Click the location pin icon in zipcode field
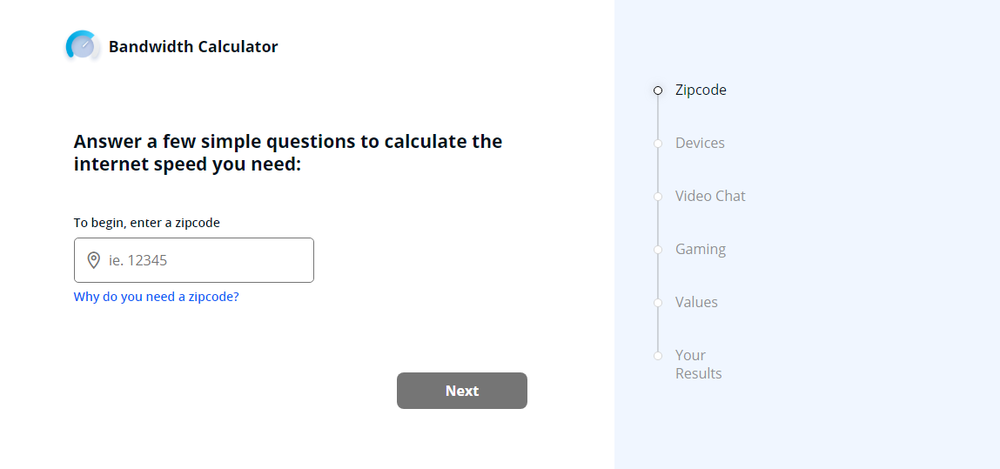 (x=93, y=260)
